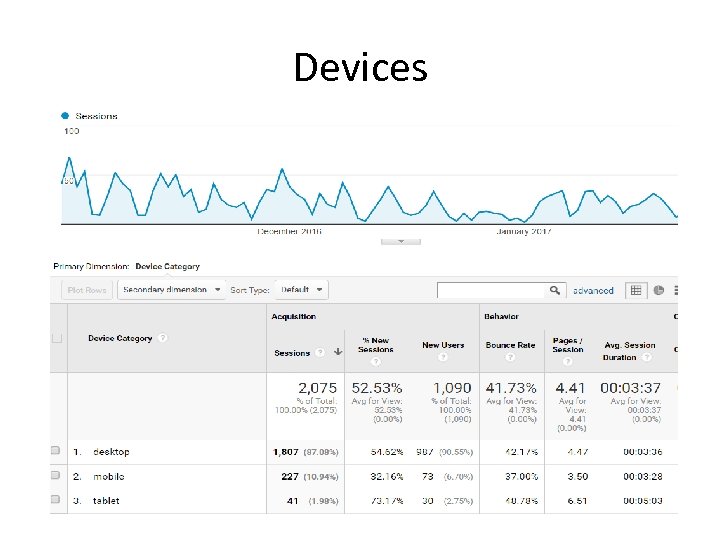Check the mobile row checkbox
The image size is (720, 540).
pos(56,476)
